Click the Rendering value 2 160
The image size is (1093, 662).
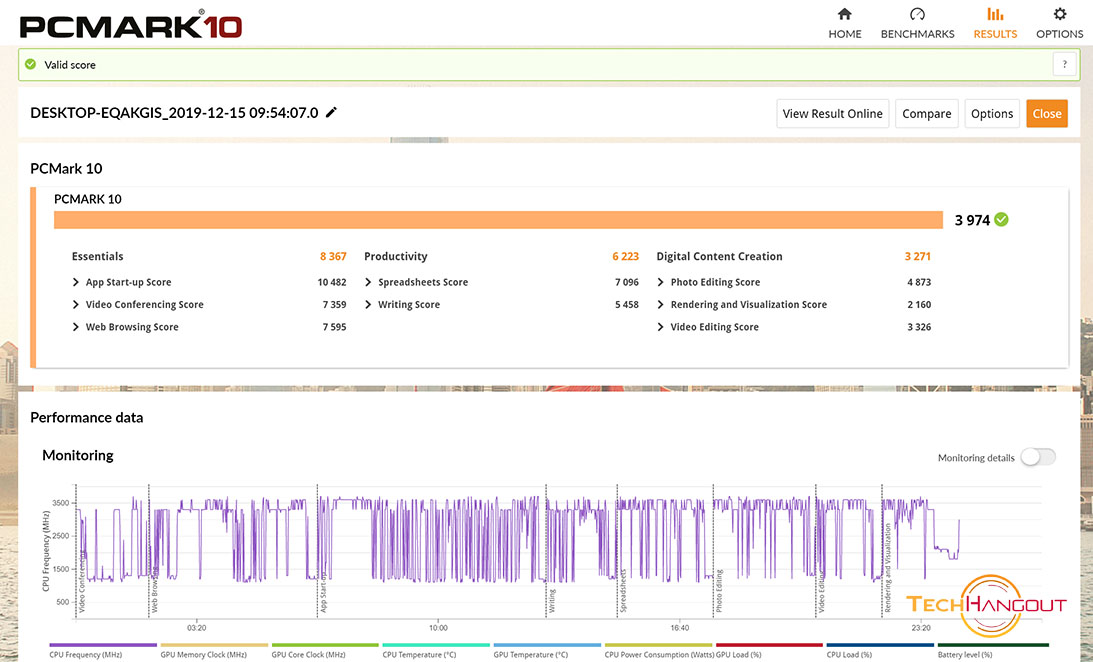919,305
